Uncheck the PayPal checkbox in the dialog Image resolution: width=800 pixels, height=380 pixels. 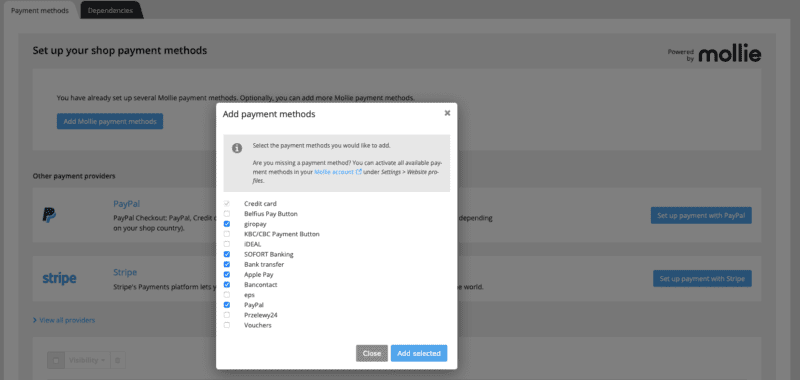click(x=227, y=305)
